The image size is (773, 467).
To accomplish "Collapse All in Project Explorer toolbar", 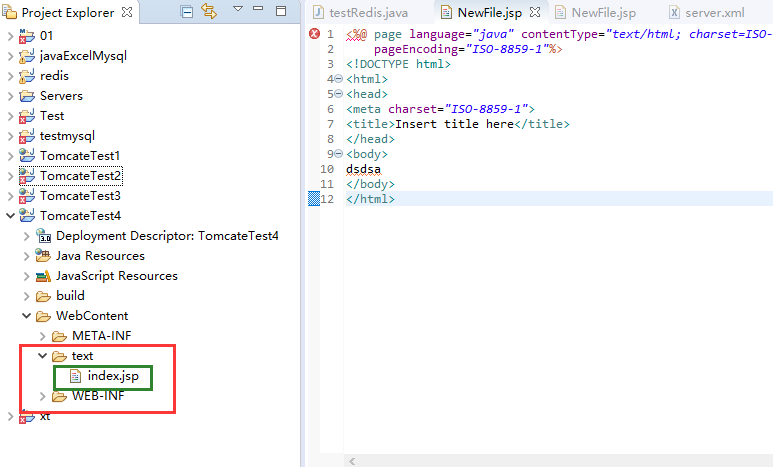I will pyautogui.click(x=186, y=11).
